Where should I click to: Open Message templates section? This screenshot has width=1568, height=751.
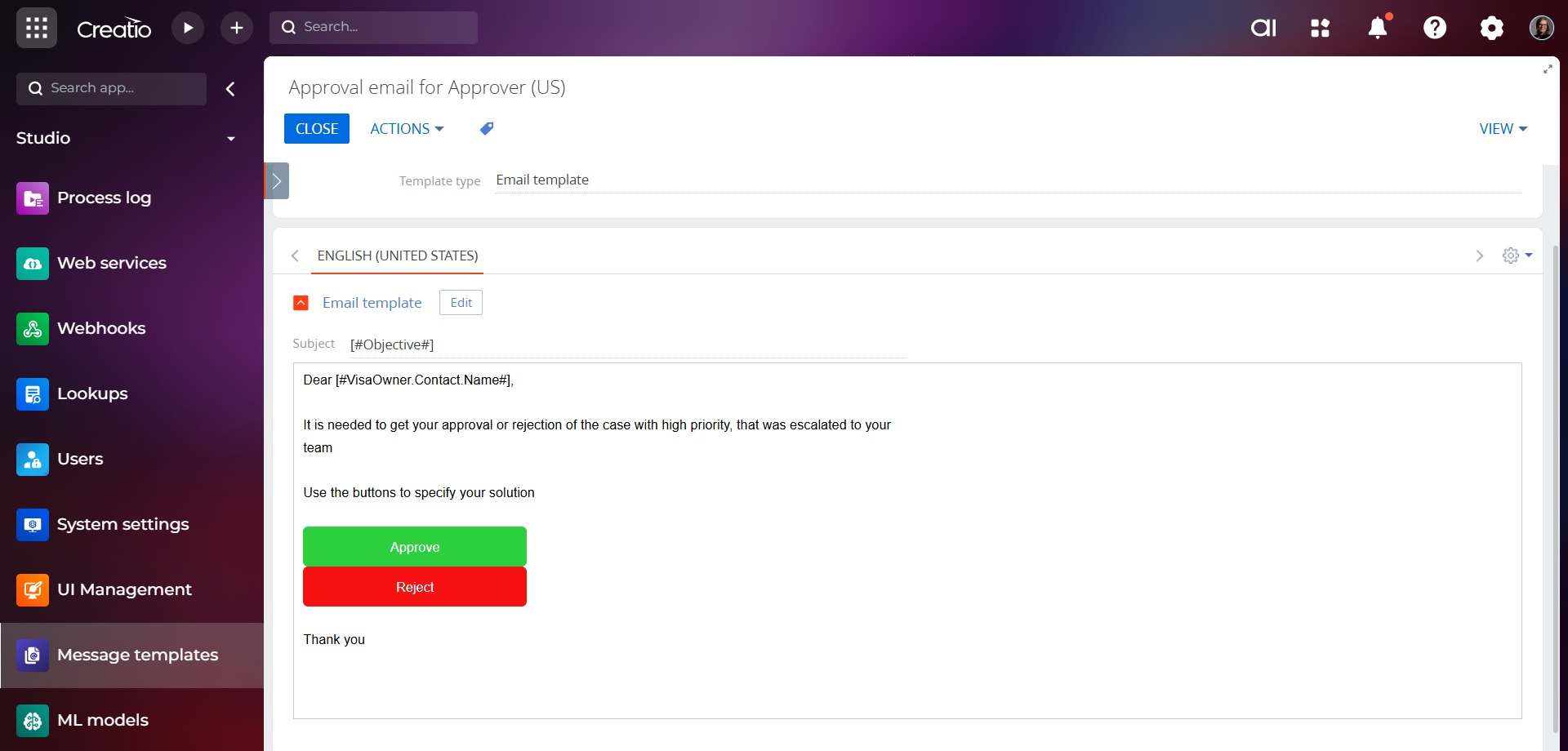coord(132,655)
